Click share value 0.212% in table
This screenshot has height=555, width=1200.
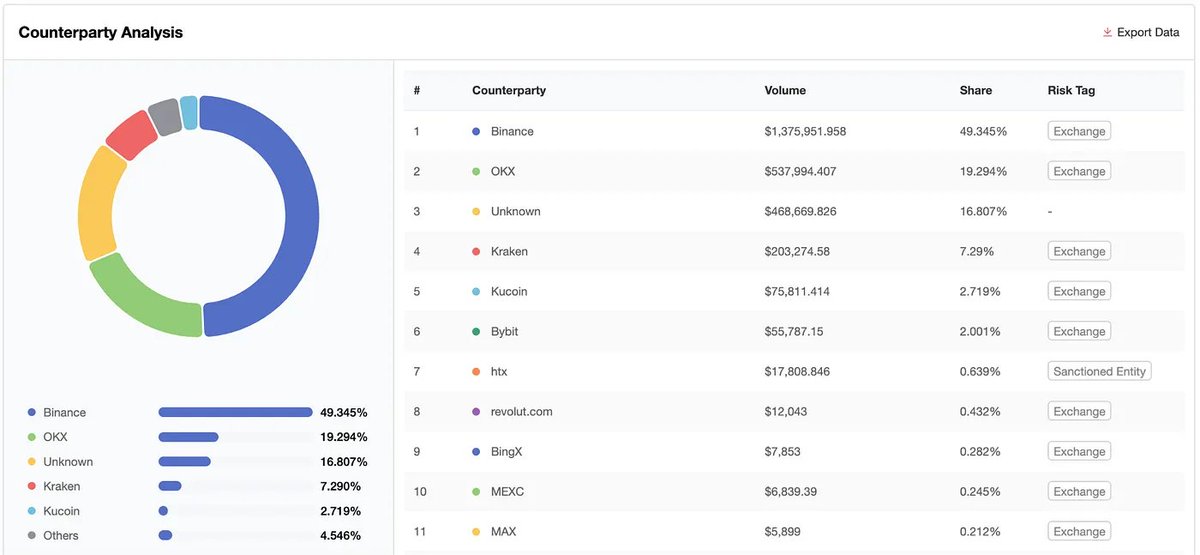(x=979, y=531)
